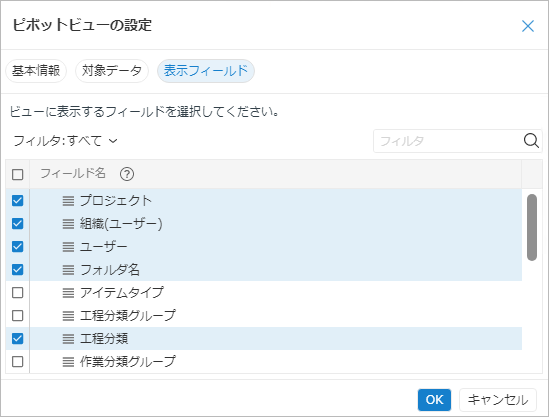Click the drag handle icon for 工程分類グループ

click(68, 316)
